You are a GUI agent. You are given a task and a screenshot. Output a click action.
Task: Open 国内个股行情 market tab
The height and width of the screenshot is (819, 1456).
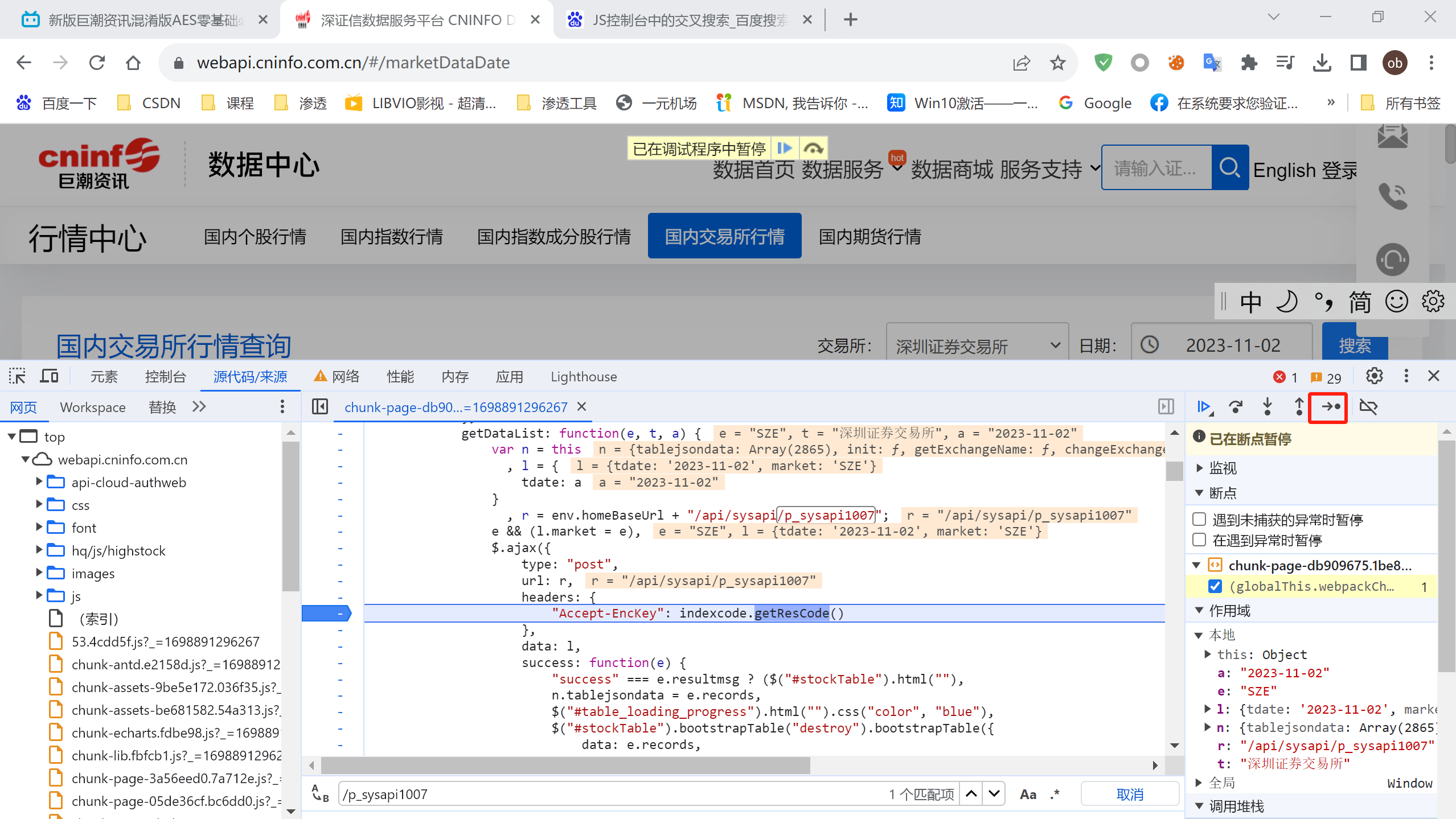[x=255, y=236]
